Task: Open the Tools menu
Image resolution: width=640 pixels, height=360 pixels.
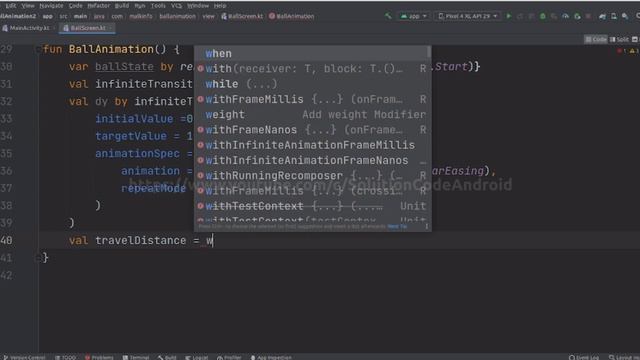Action: [158, 6]
